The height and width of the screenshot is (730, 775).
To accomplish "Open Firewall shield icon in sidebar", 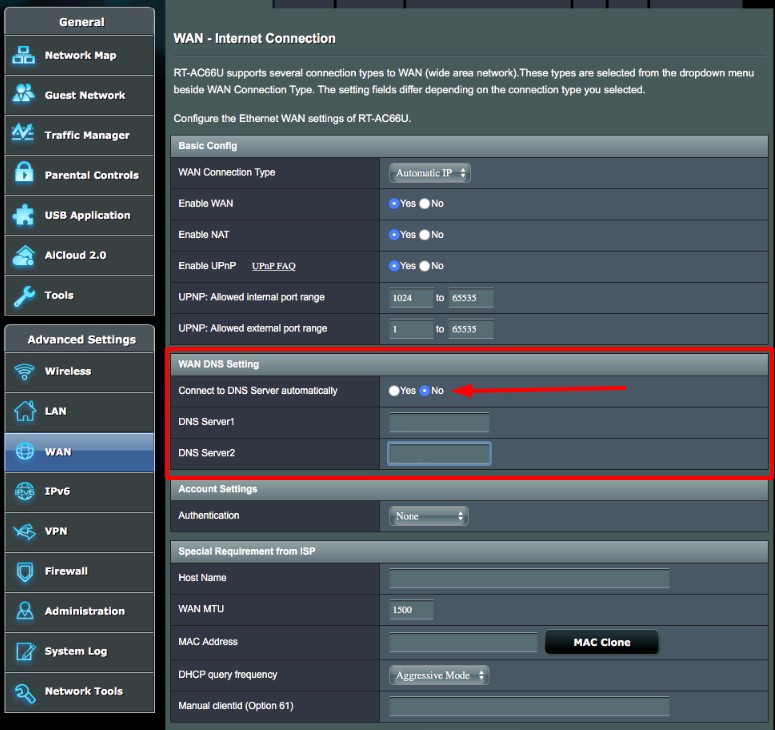I will tap(24, 572).
